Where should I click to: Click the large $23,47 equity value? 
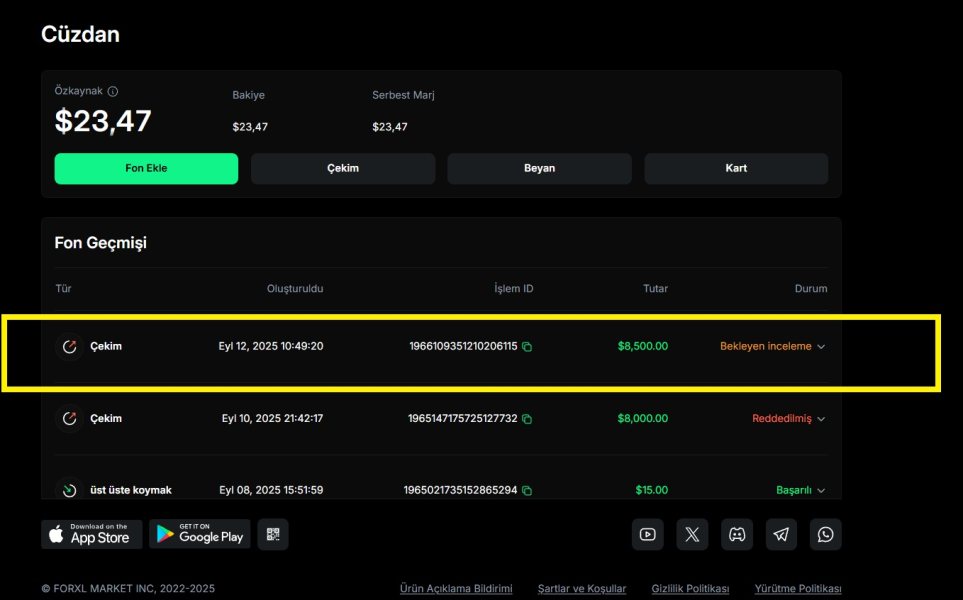103,121
